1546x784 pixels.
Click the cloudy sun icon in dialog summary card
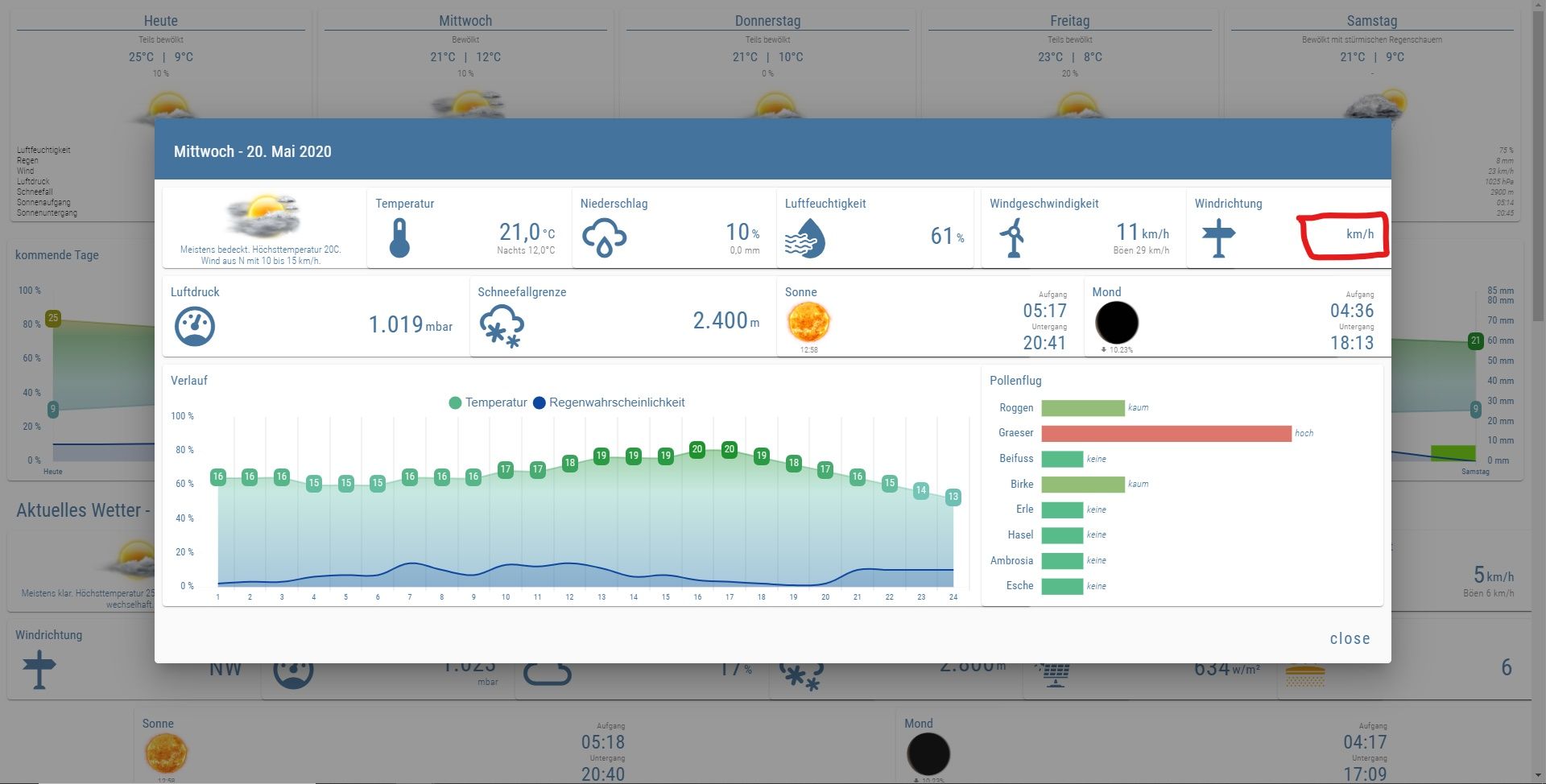pyautogui.click(x=263, y=216)
